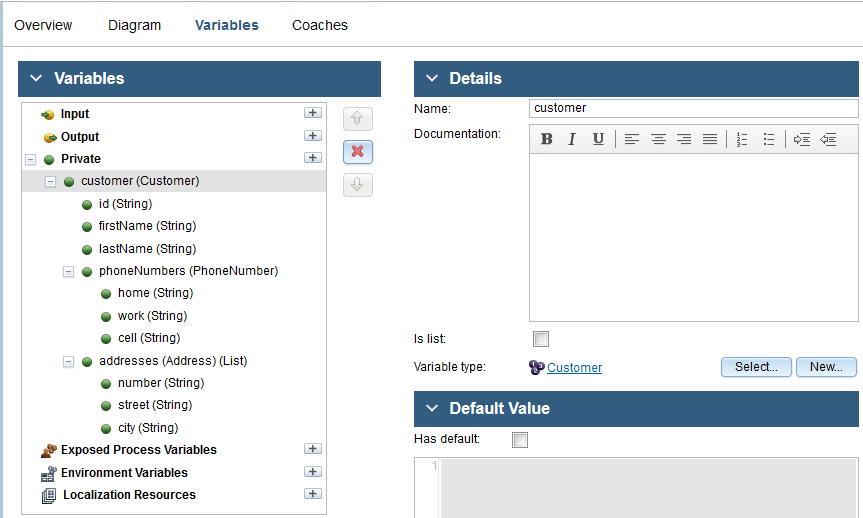Move selected variable up

pos(358,119)
